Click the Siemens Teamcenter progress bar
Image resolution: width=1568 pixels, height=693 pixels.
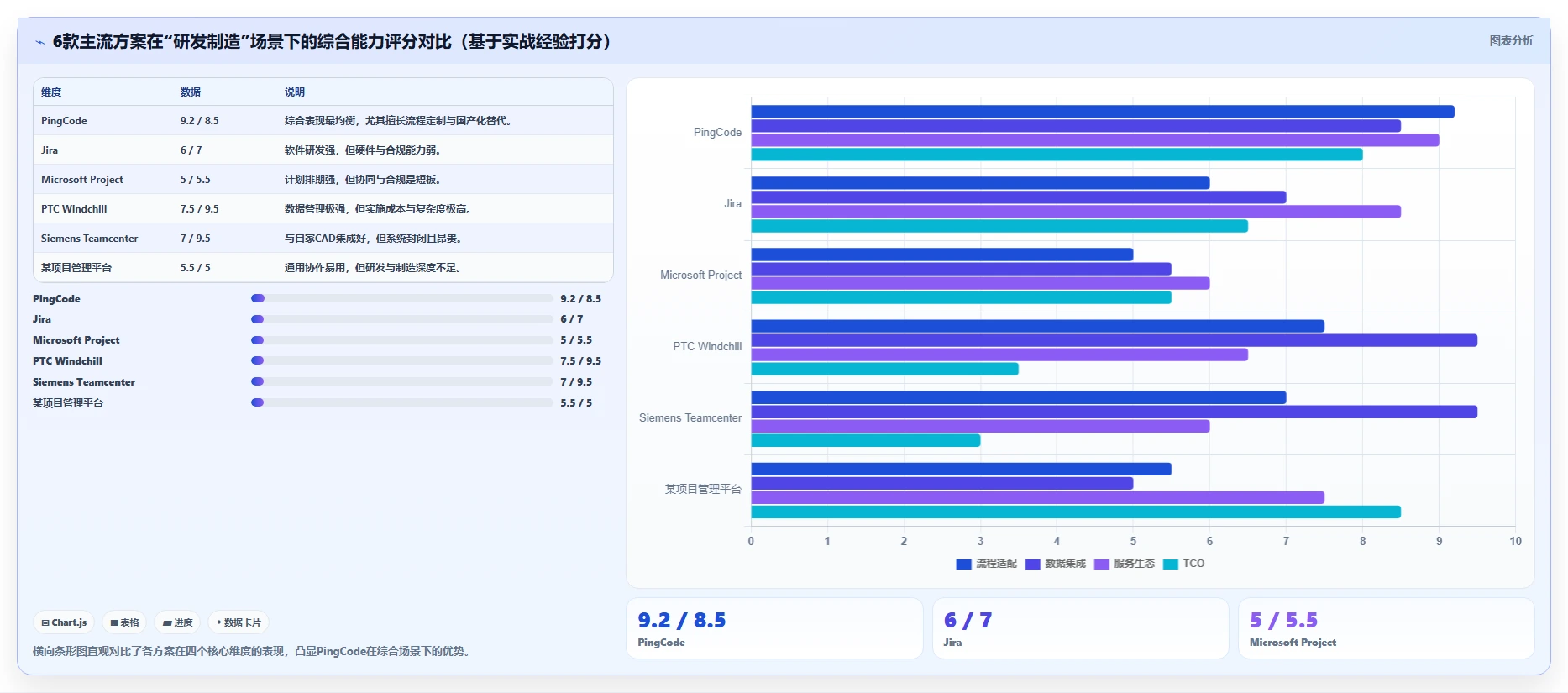click(401, 381)
